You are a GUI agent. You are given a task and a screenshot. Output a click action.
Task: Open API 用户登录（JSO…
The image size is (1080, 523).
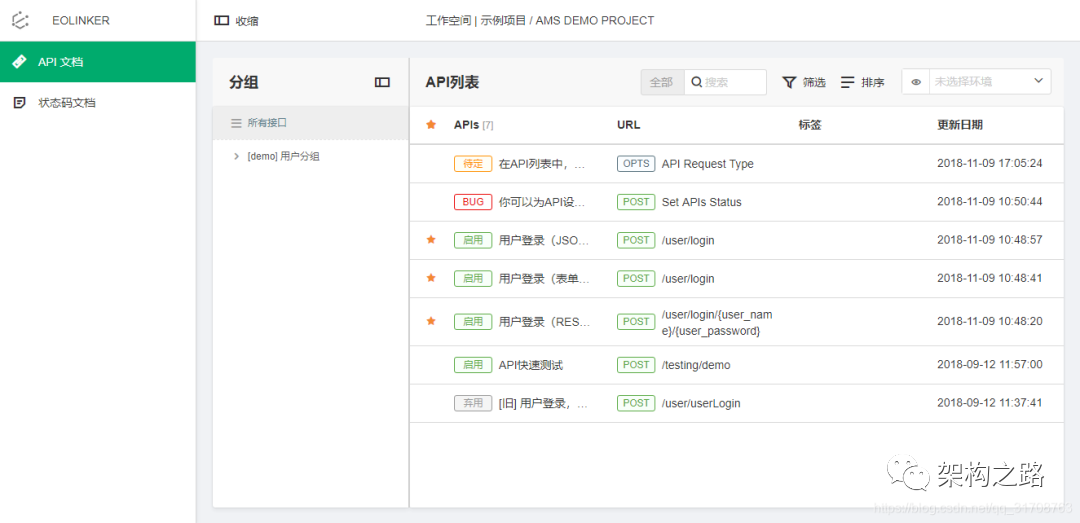click(x=545, y=240)
